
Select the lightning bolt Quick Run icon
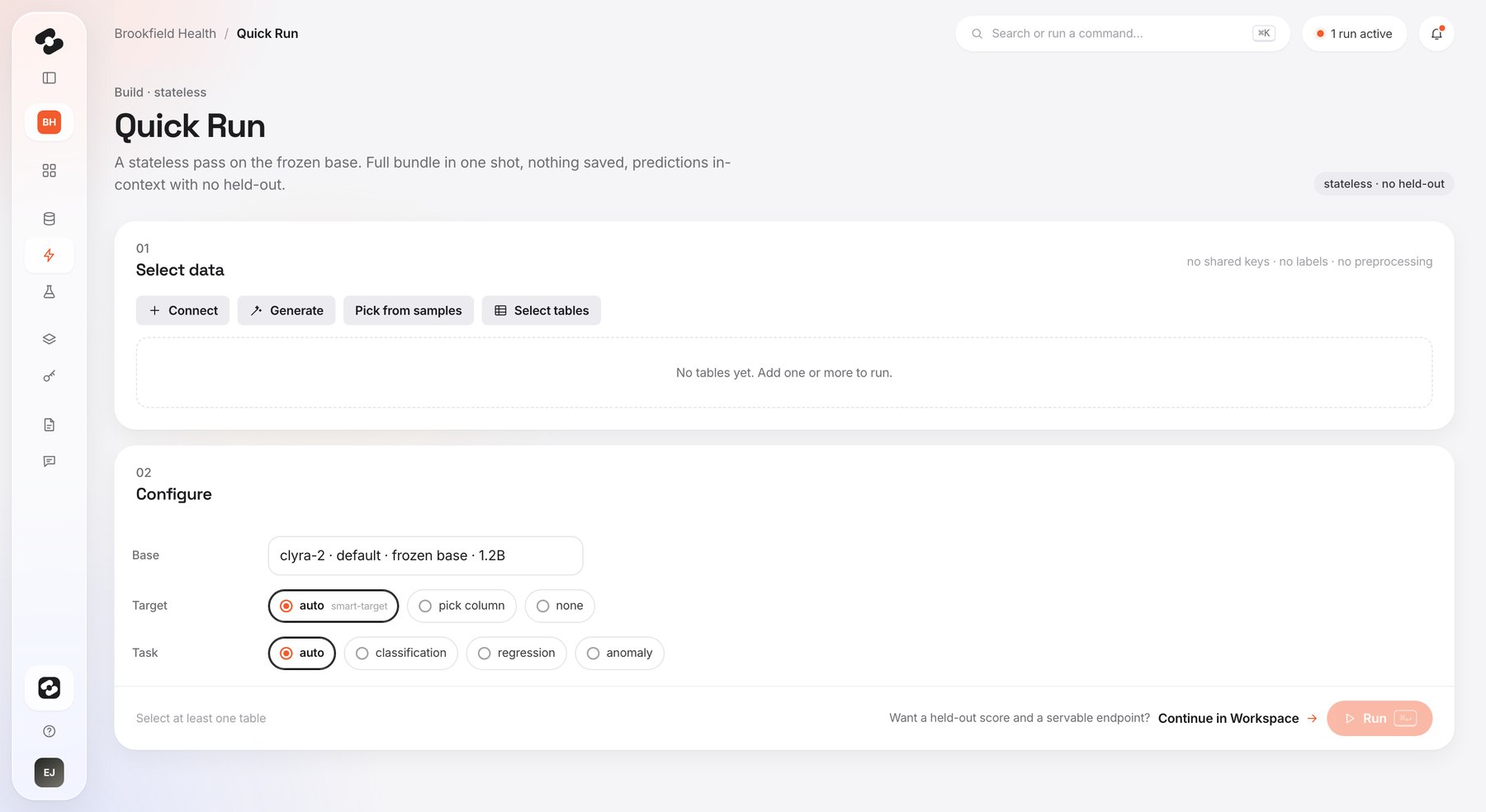click(49, 255)
